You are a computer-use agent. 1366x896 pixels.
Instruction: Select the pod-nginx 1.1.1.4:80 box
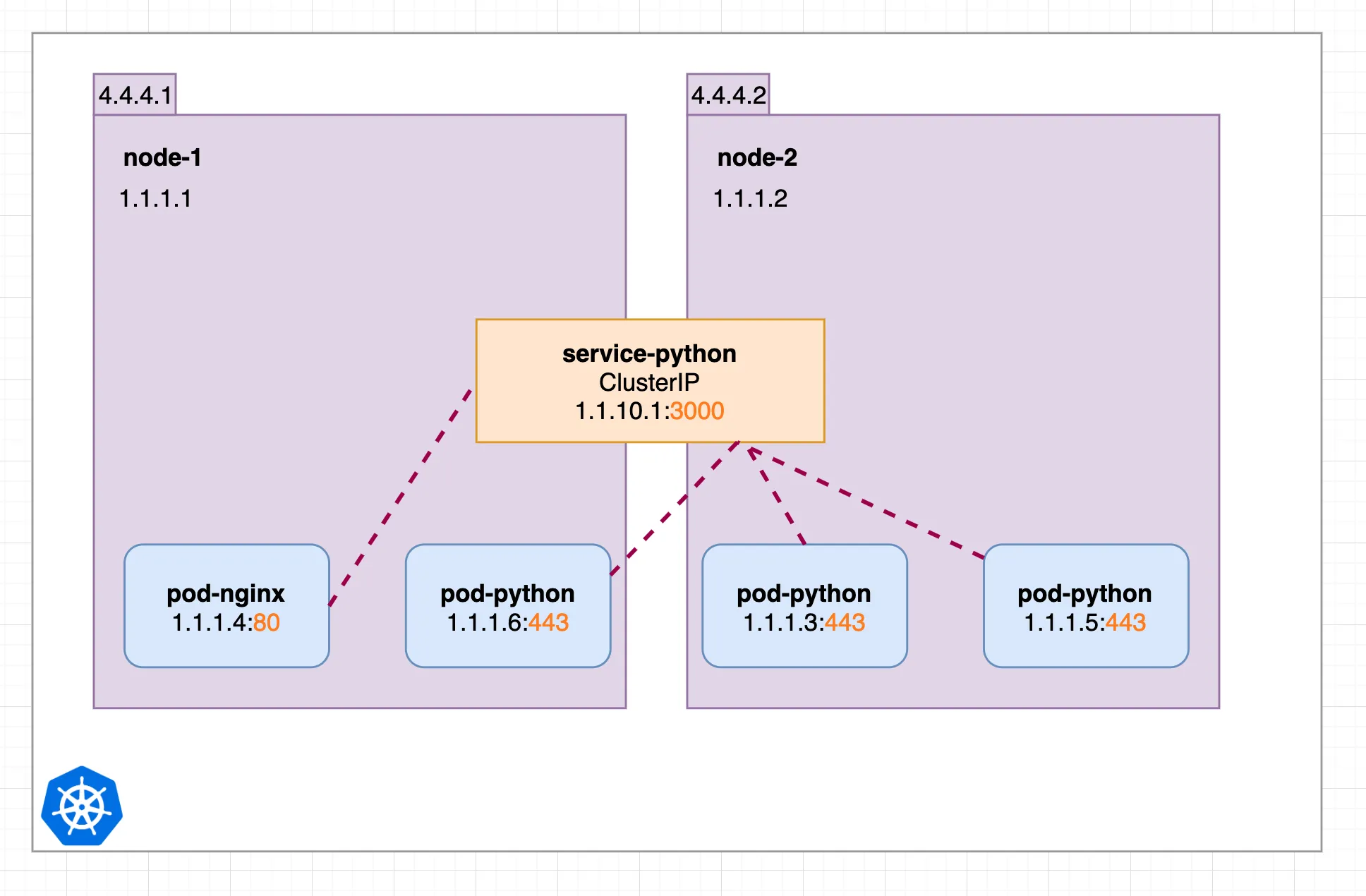(226, 606)
